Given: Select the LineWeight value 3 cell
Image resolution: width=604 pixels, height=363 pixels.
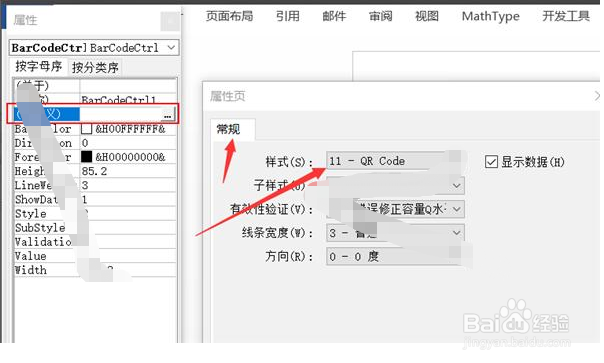Looking at the screenshot, I should [128, 185].
